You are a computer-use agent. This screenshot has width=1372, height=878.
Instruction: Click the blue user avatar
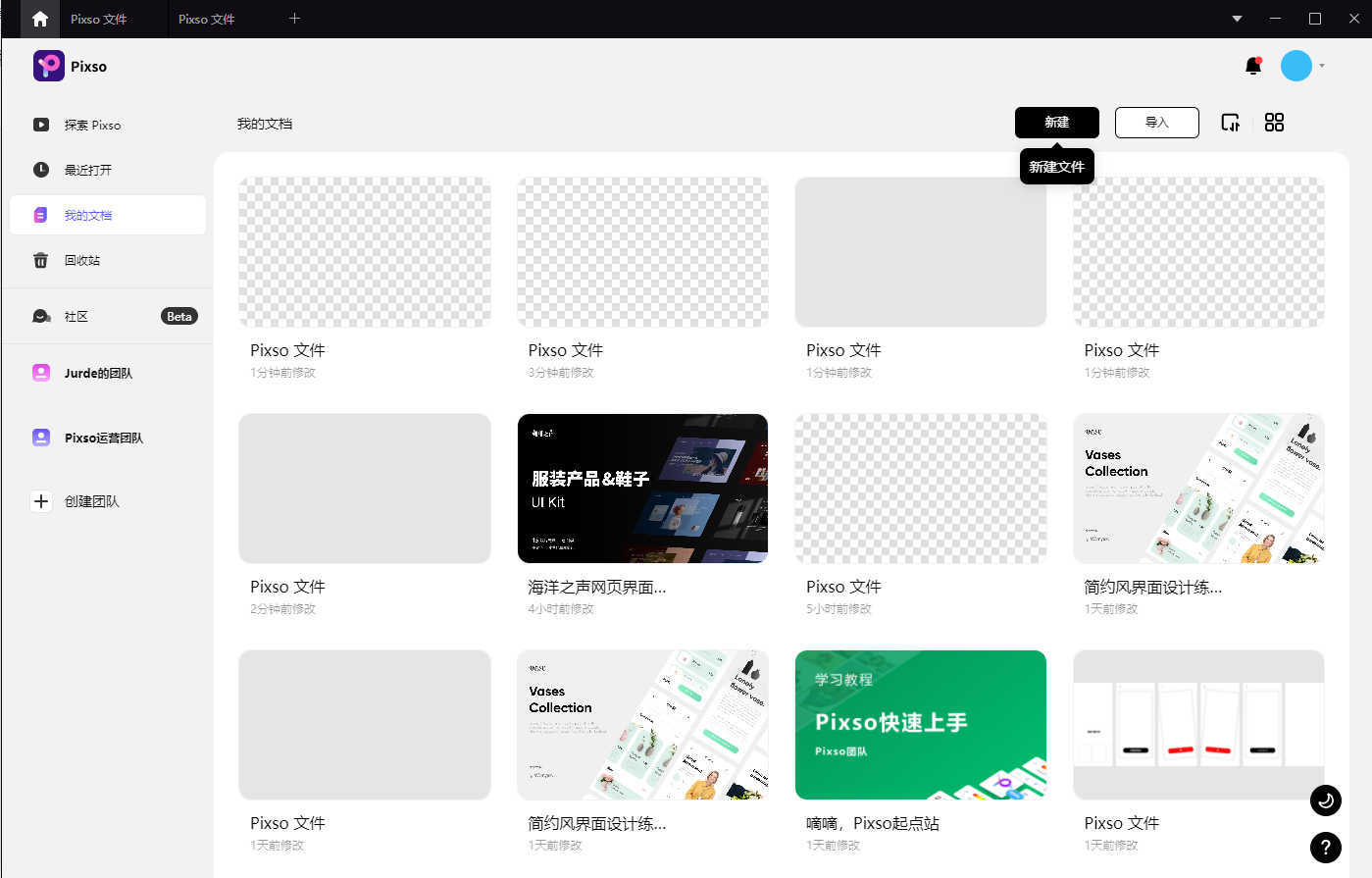pos(1296,66)
